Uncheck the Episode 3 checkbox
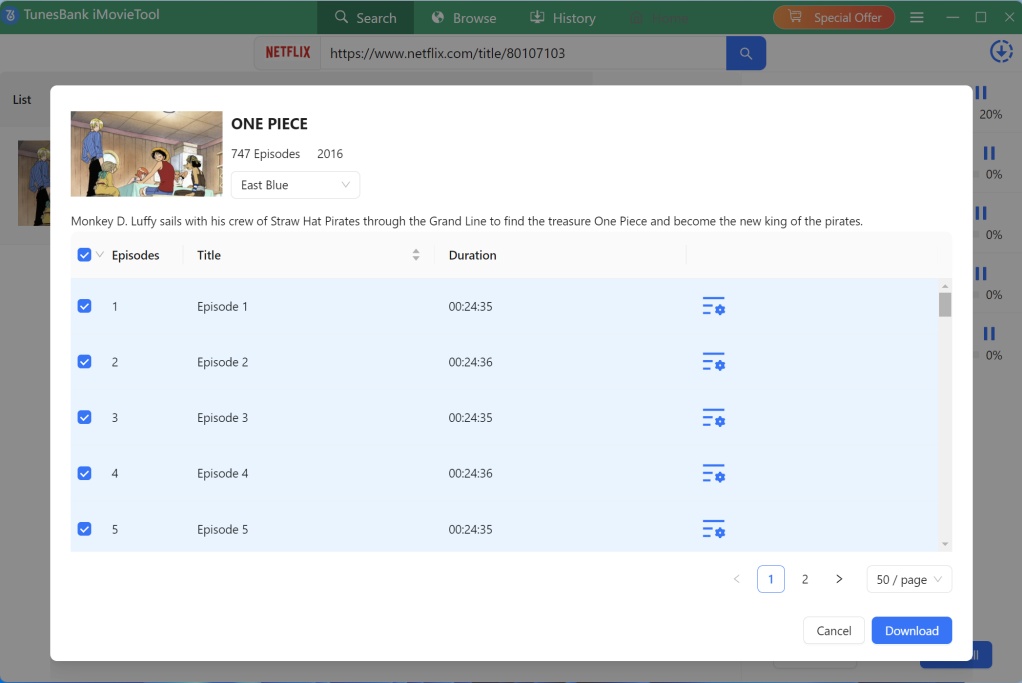 click(x=84, y=417)
